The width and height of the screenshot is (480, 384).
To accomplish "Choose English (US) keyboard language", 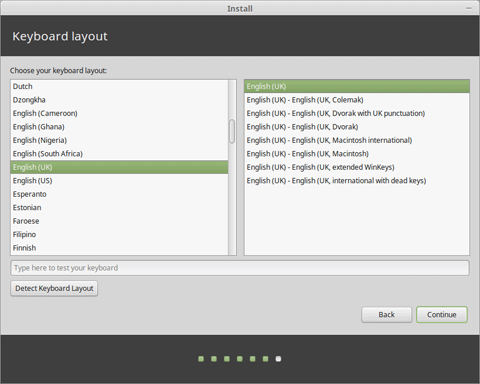I will pos(119,181).
